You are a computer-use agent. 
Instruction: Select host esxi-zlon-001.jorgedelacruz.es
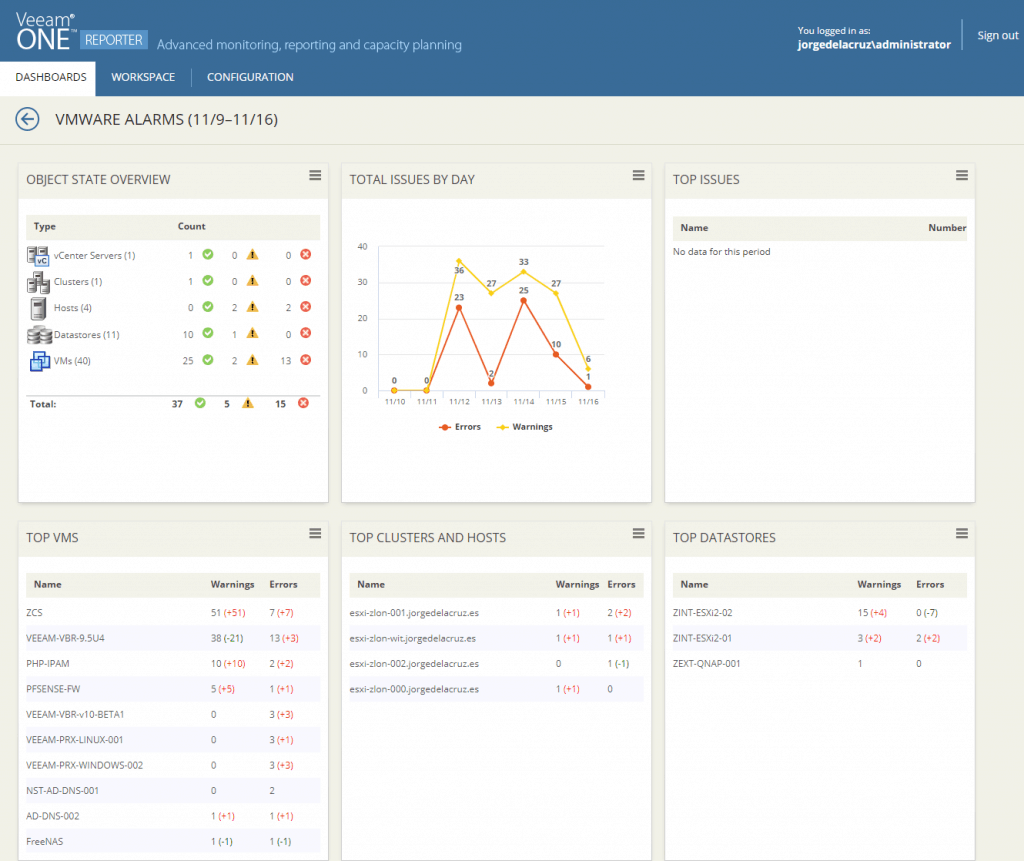pyautogui.click(x=496, y=613)
